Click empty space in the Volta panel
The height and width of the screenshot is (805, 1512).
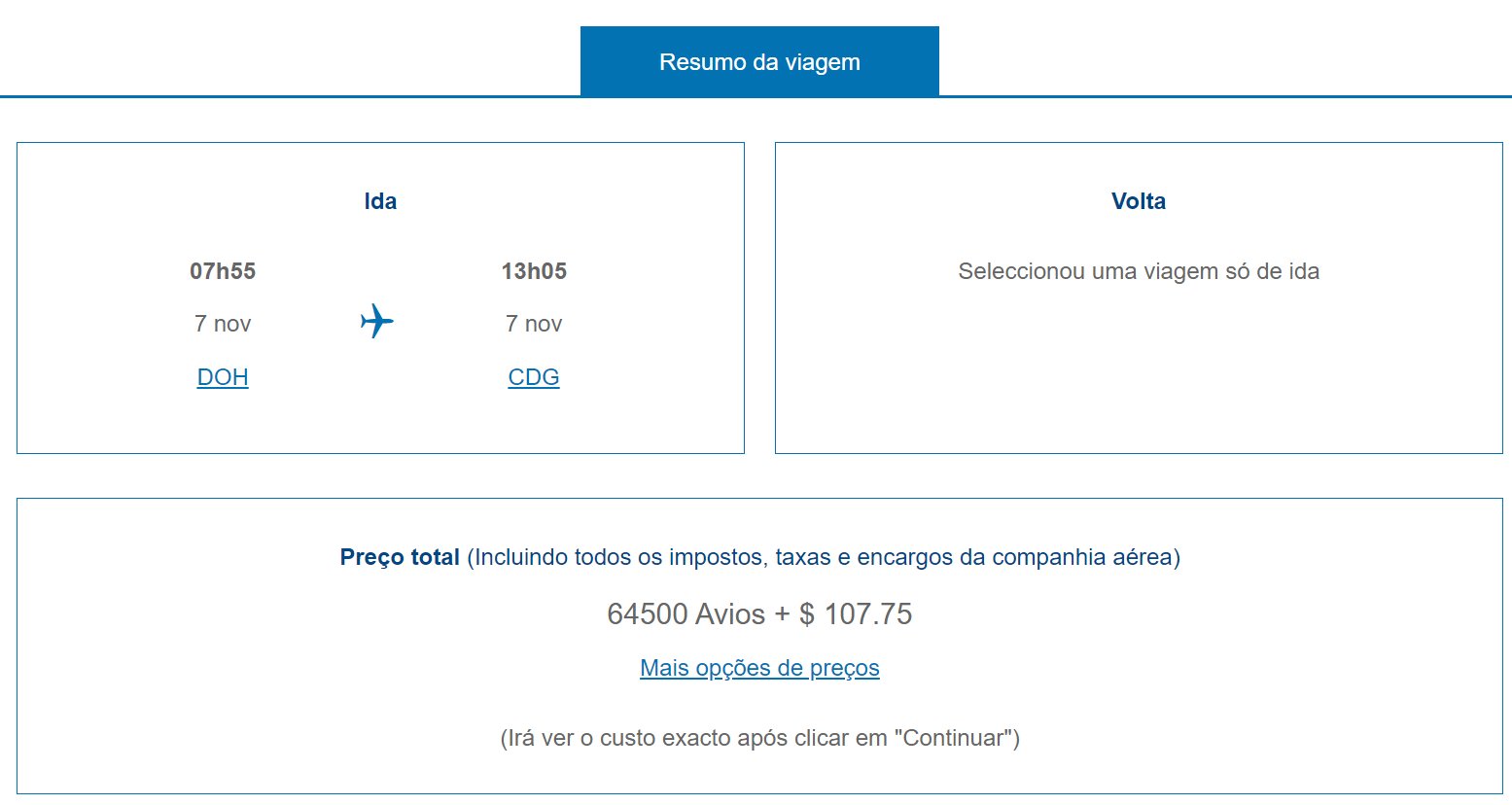point(1139,379)
